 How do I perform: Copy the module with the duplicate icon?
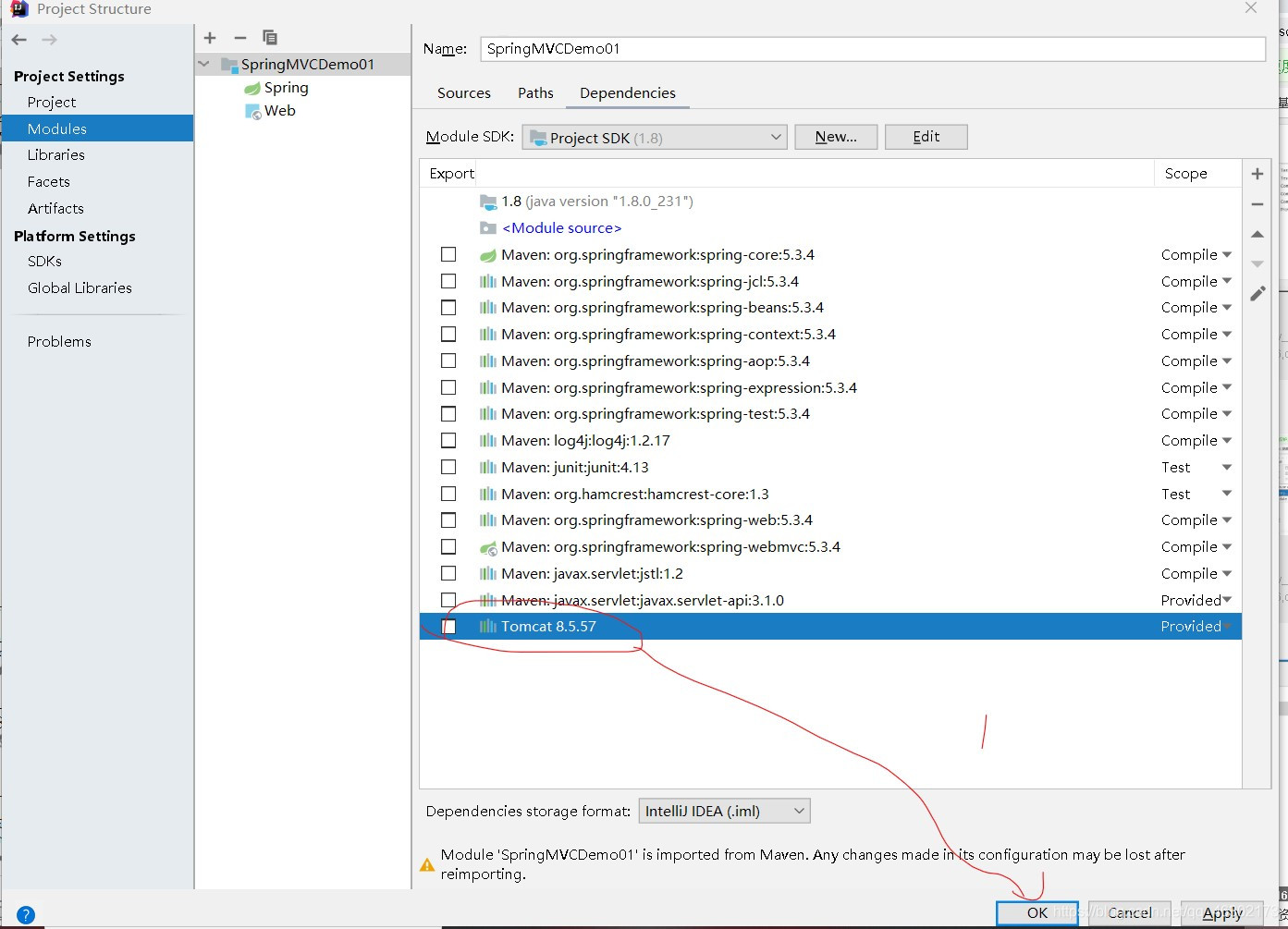point(270,38)
